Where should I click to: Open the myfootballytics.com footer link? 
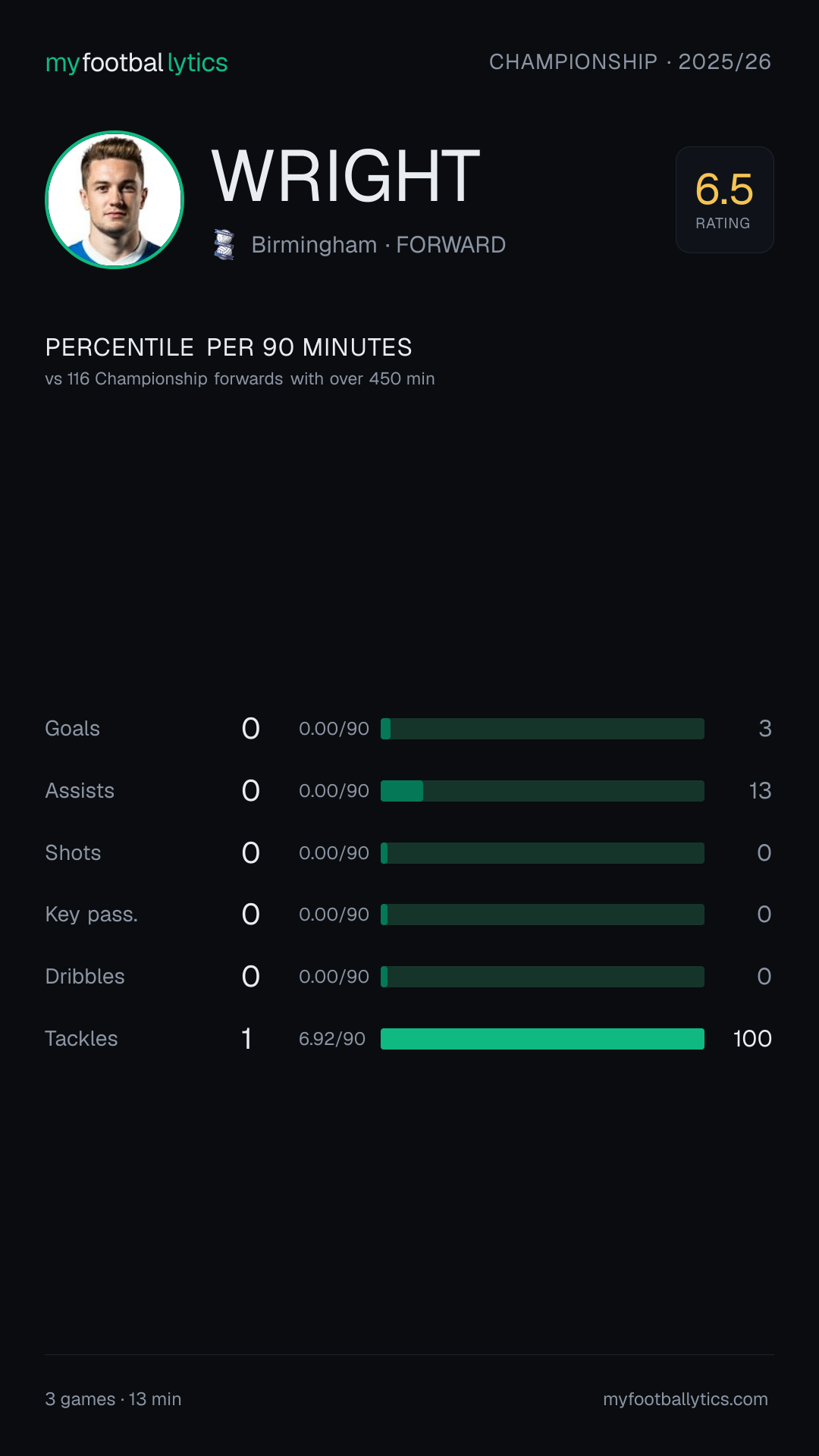tap(686, 1399)
